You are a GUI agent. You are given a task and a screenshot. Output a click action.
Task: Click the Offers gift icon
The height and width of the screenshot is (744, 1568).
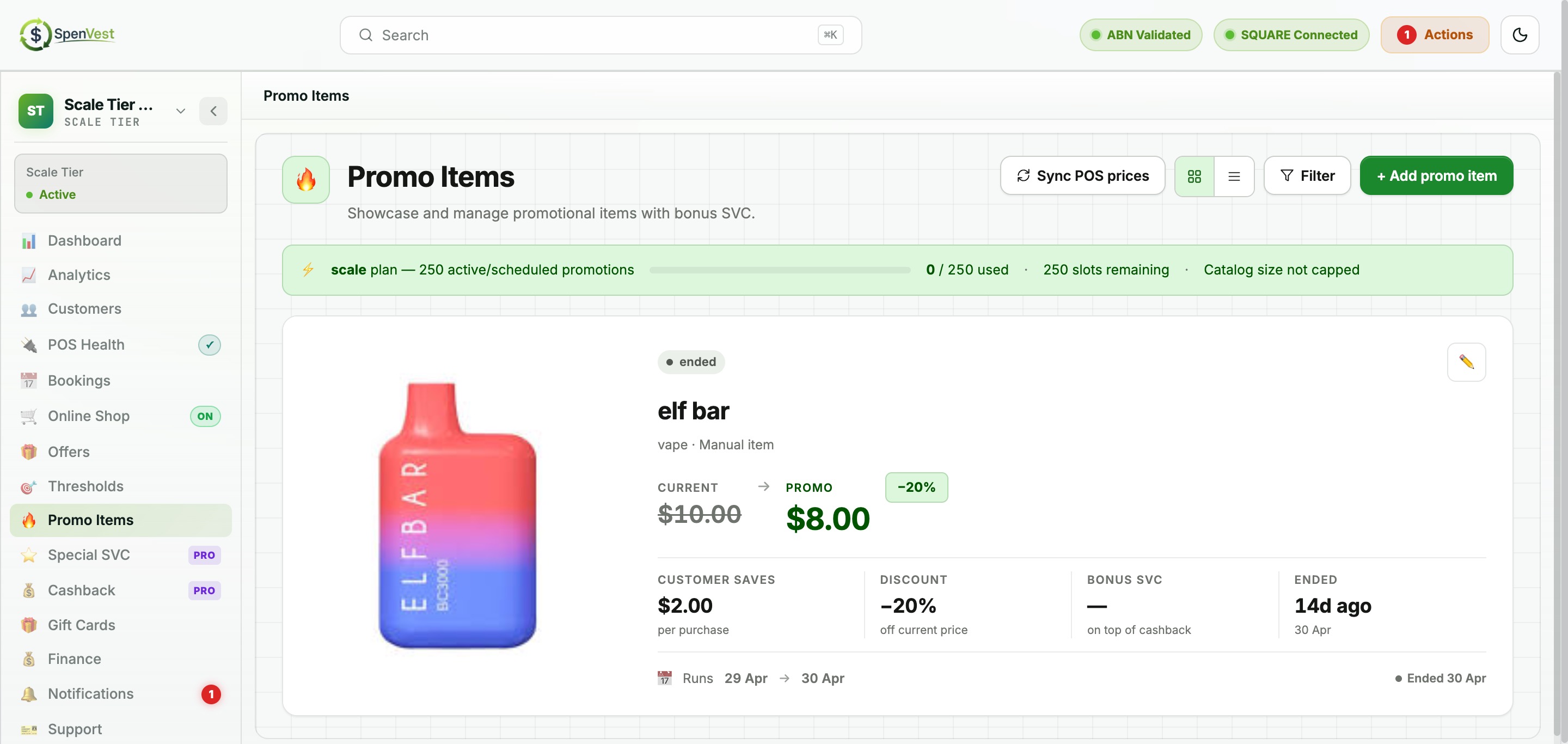(29, 453)
